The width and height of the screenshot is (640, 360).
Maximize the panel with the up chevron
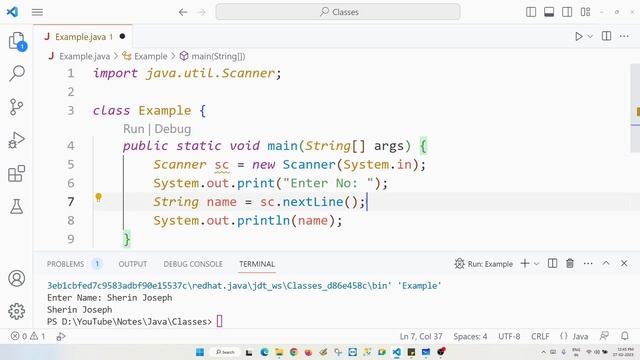point(606,264)
